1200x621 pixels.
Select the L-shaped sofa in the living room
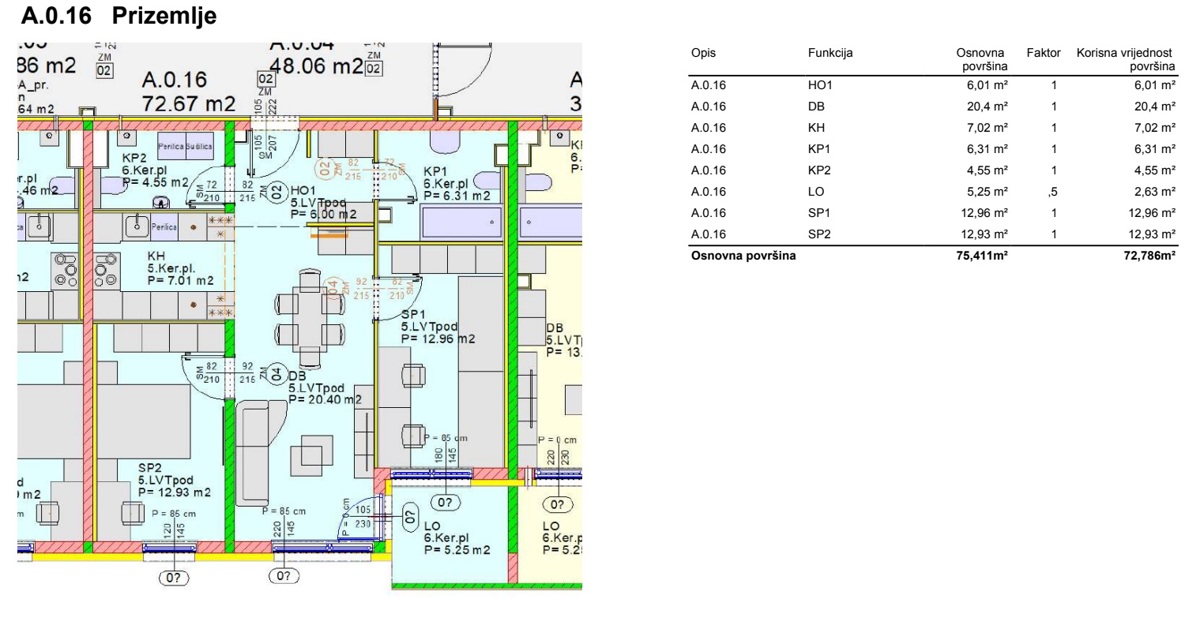coord(255,450)
